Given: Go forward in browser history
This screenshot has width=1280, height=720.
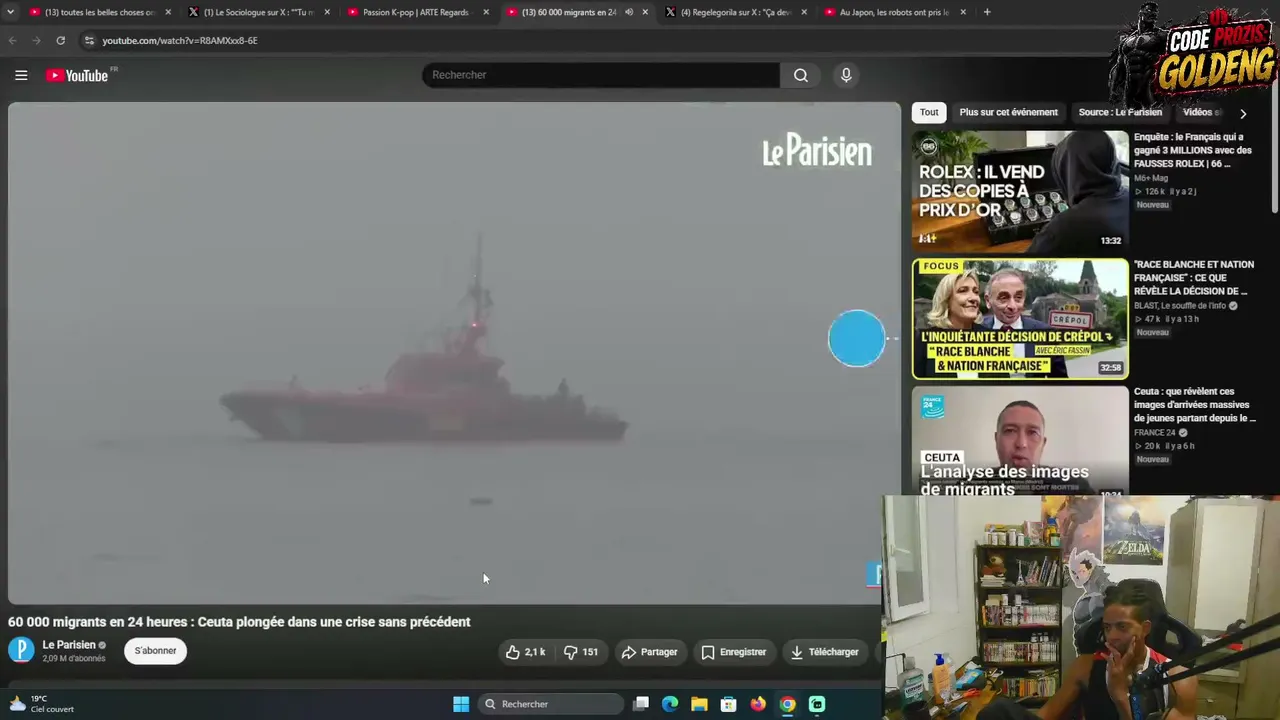Looking at the screenshot, I should point(36,40).
